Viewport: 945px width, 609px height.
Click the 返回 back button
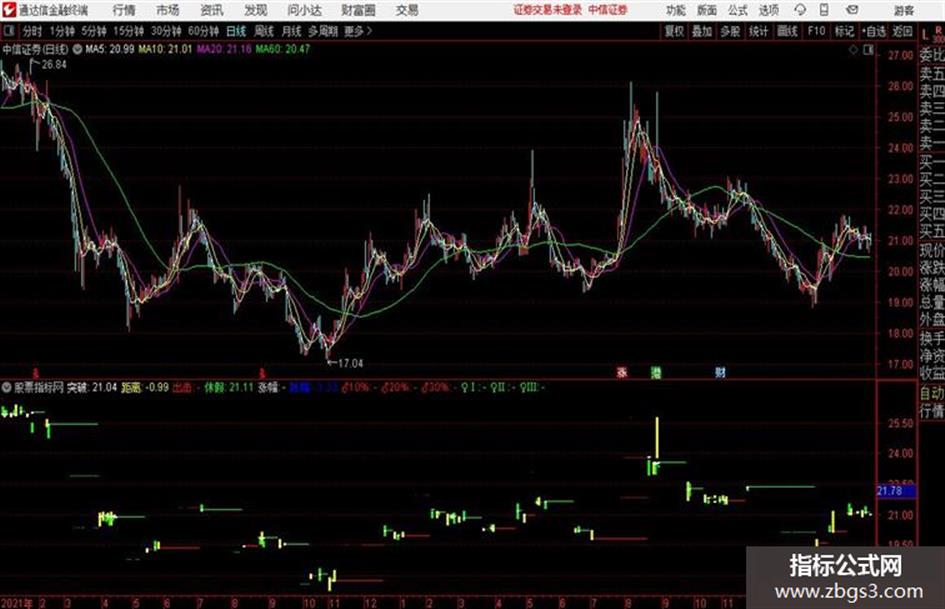(x=903, y=31)
